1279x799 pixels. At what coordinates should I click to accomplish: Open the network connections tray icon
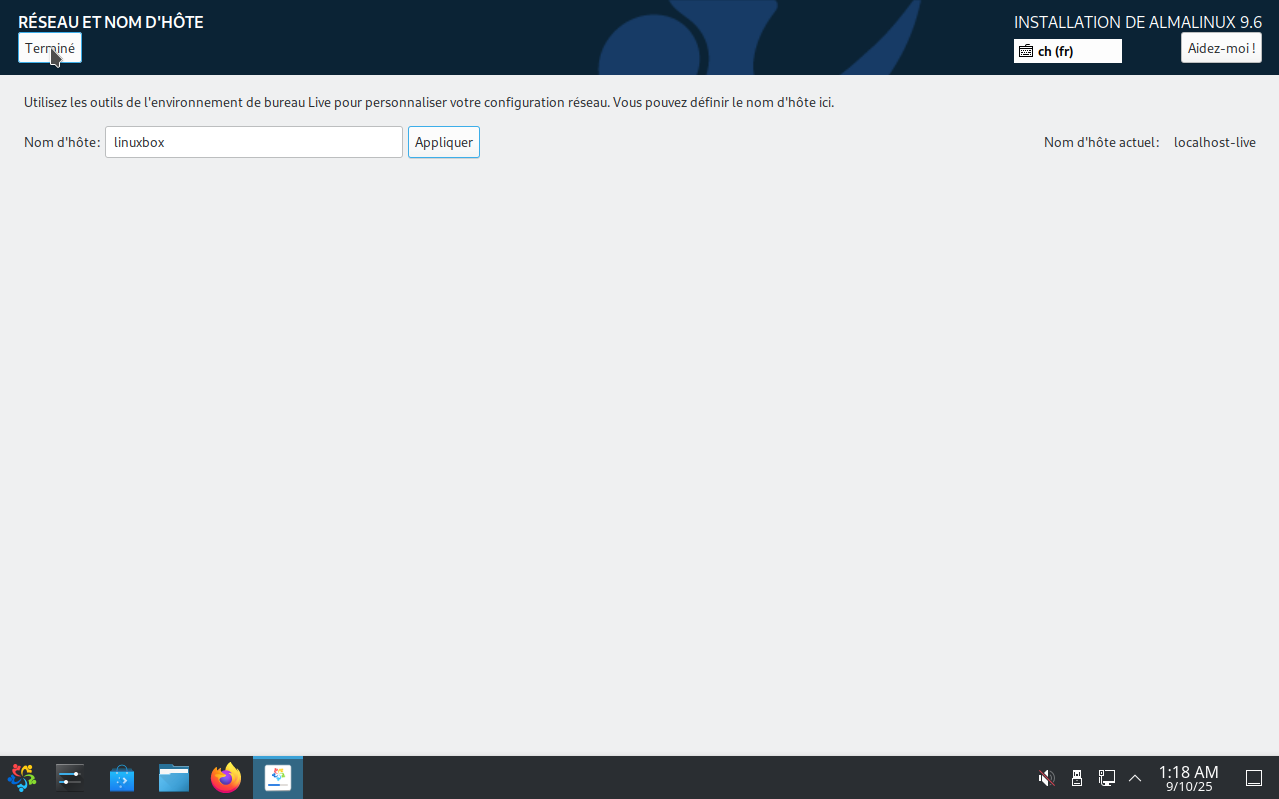pyautogui.click(x=1107, y=777)
